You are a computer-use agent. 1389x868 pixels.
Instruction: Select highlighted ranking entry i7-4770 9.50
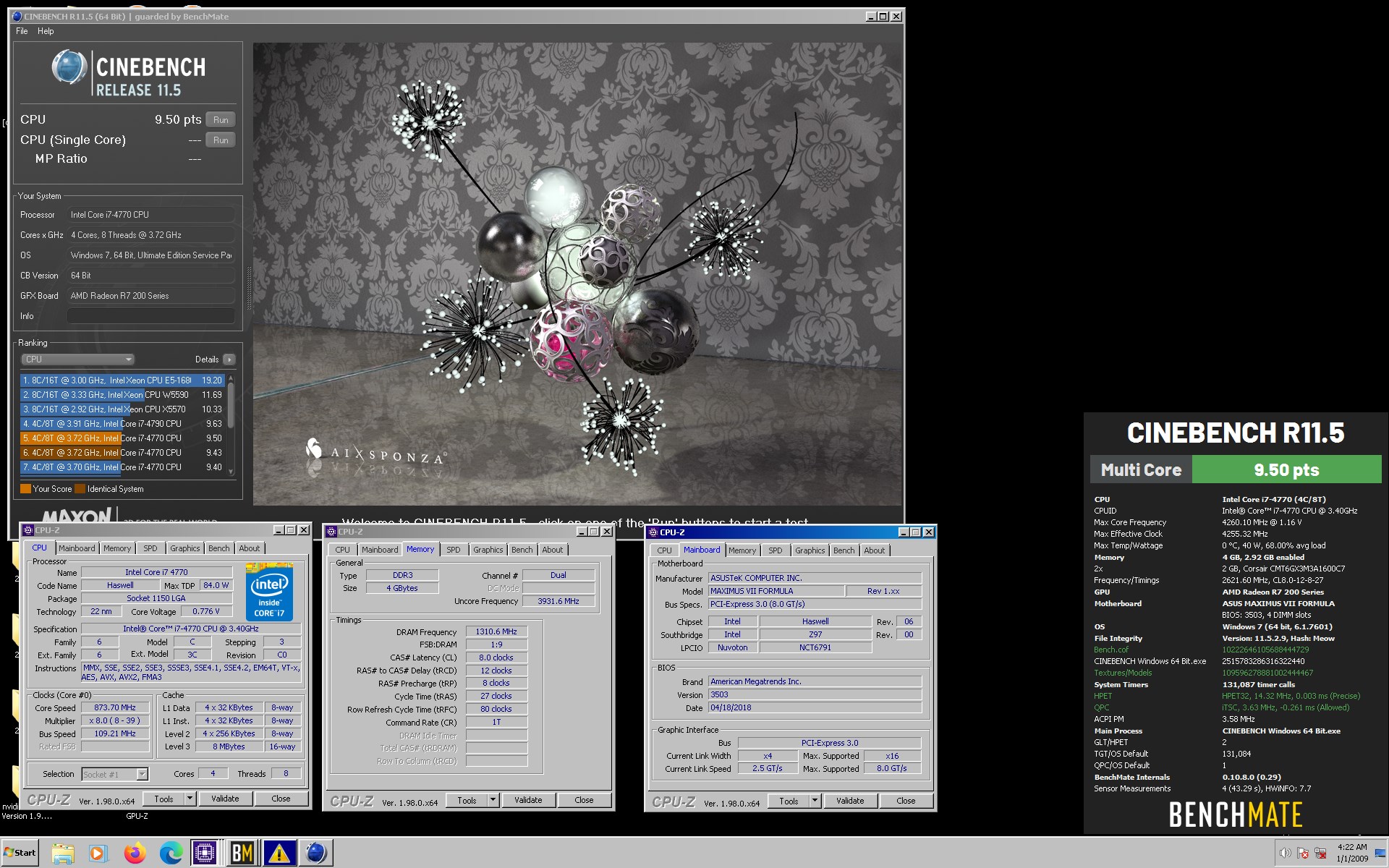coord(123,438)
